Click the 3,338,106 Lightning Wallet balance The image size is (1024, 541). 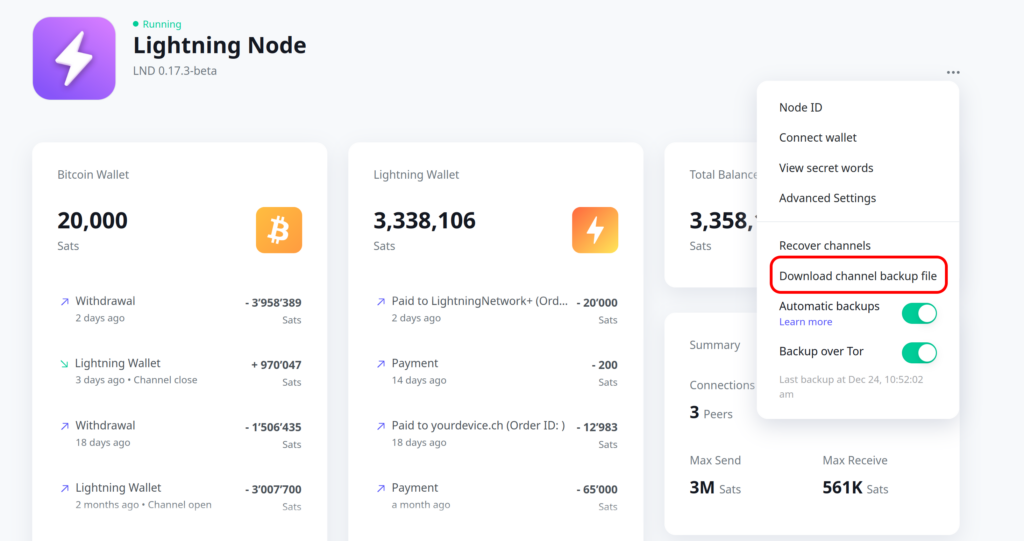point(424,221)
